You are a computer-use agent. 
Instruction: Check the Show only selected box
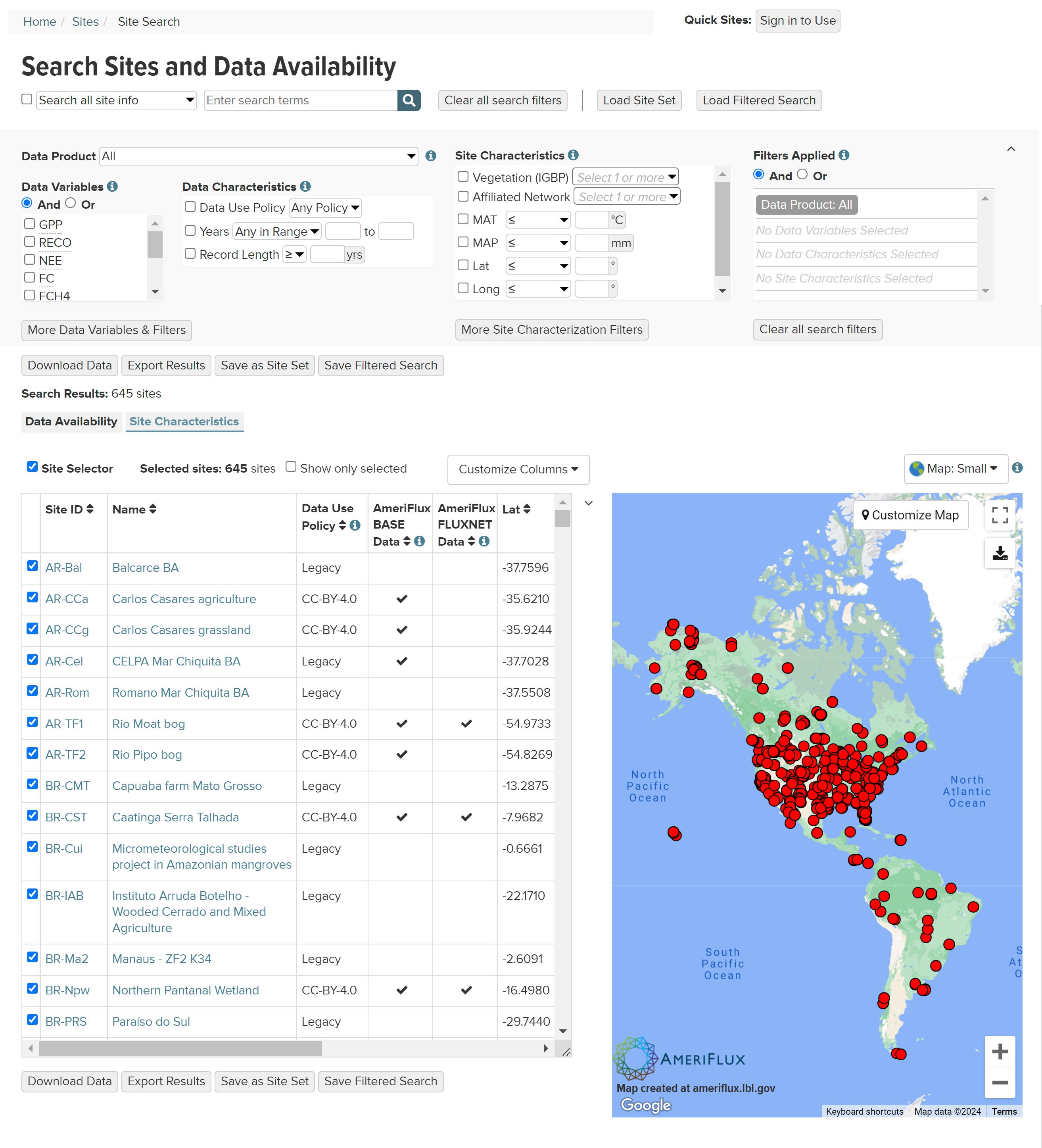tap(291, 467)
